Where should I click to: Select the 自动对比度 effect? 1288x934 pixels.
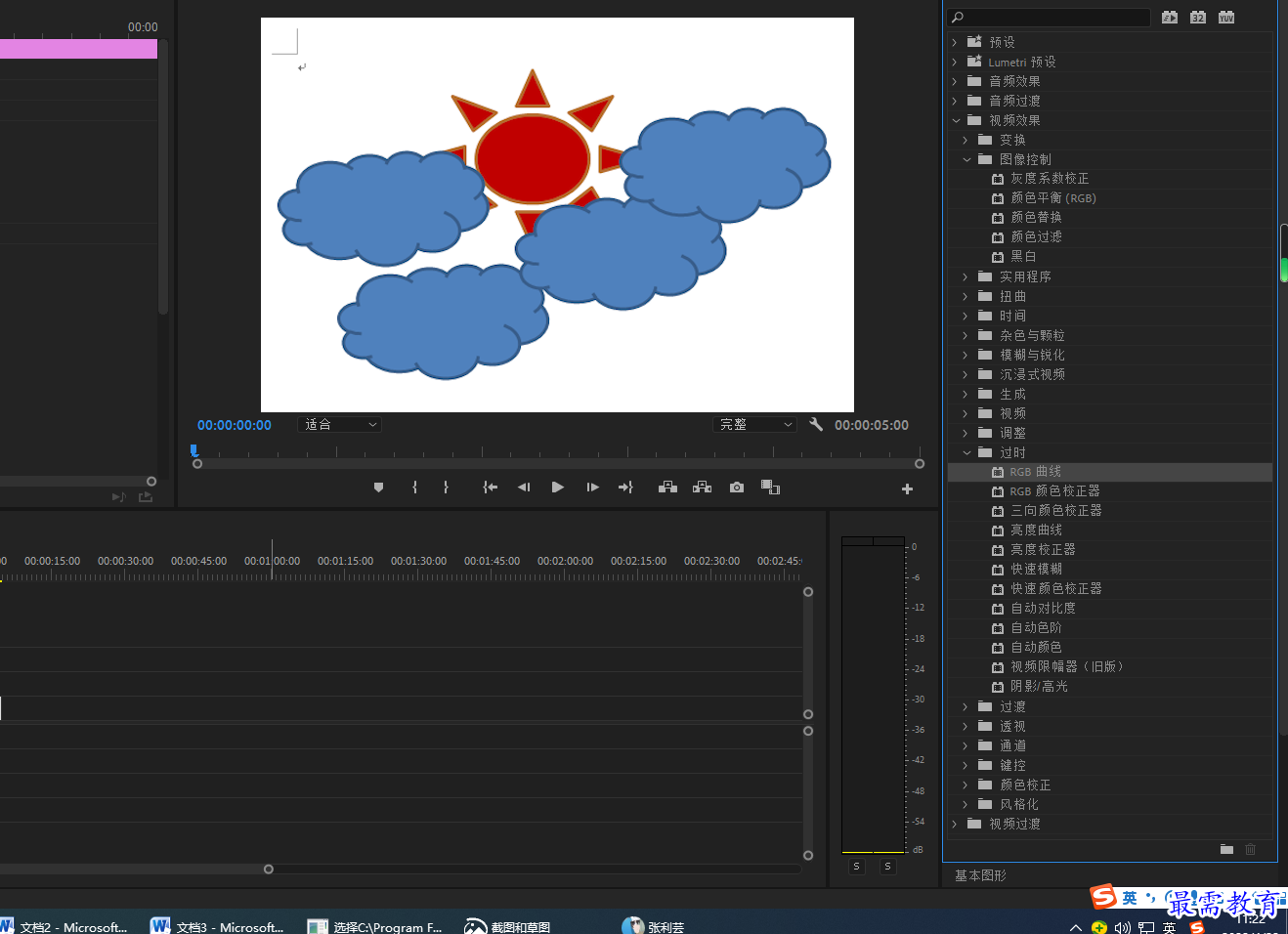pyautogui.click(x=1043, y=609)
